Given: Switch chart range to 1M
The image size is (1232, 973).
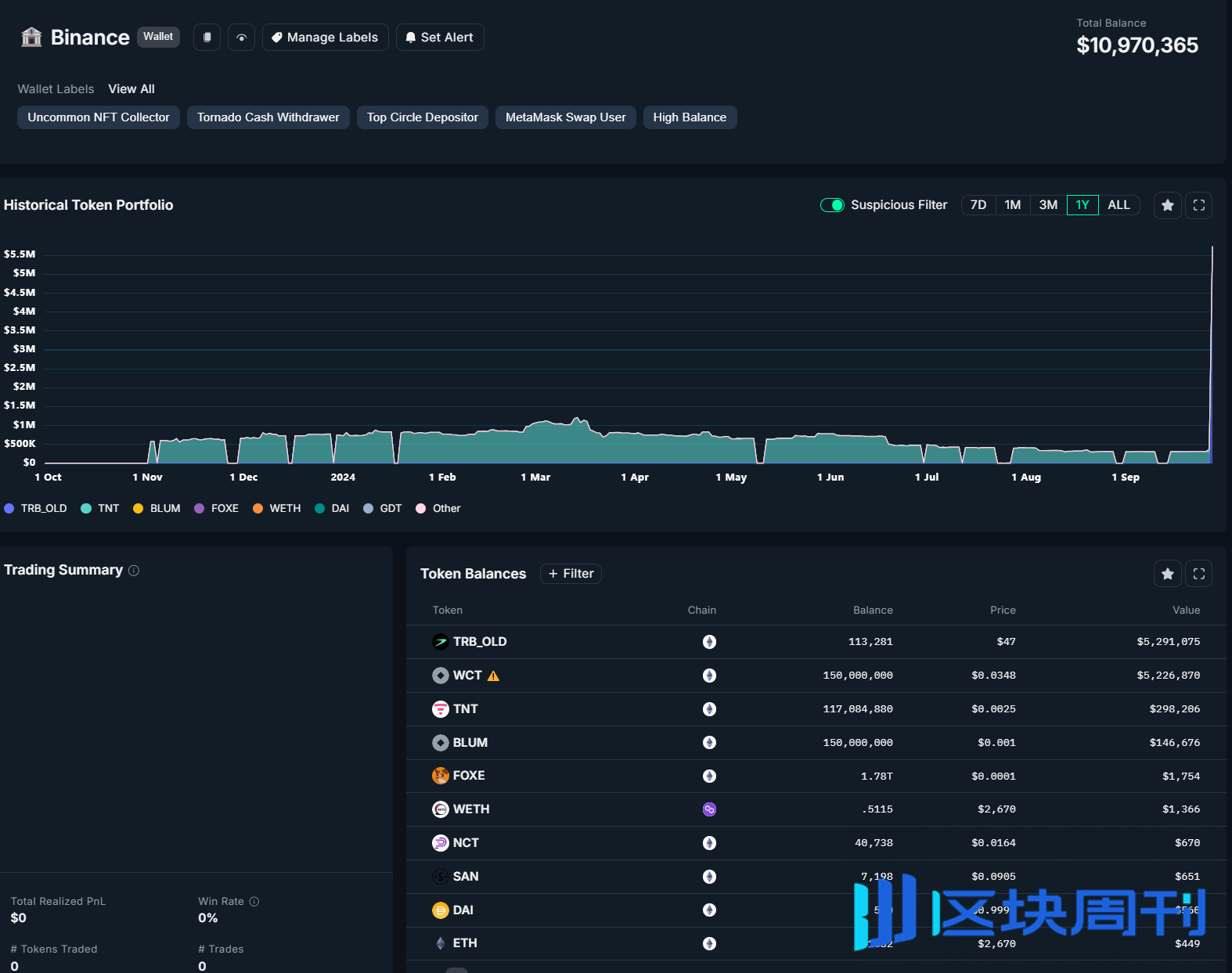Looking at the screenshot, I should pyautogui.click(x=1013, y=205).
